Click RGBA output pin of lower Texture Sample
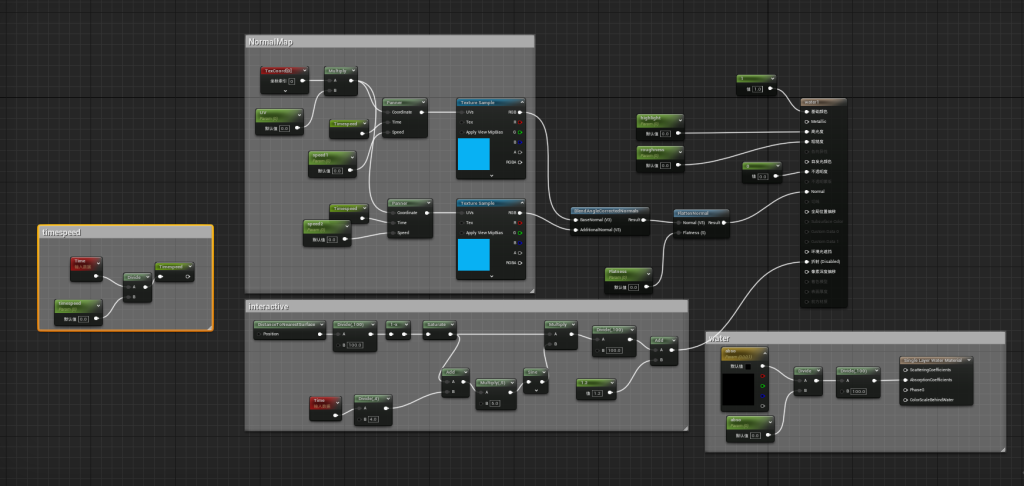Screen dimensions: 1024x486 (520, 263)
